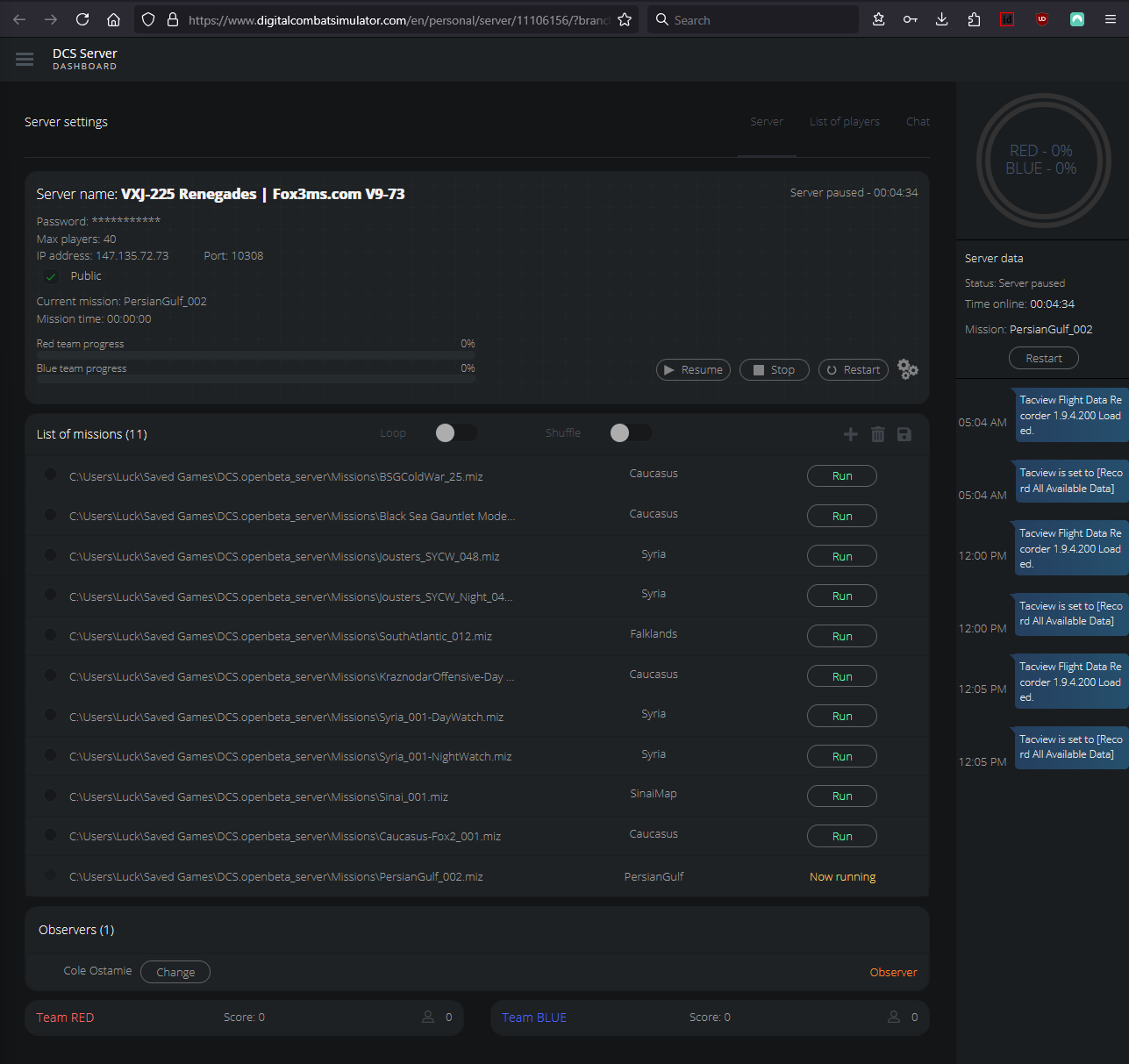Click the Team RED player count icon
The height and width of the screenshot is (1064, 1129).
[428, 1017]
